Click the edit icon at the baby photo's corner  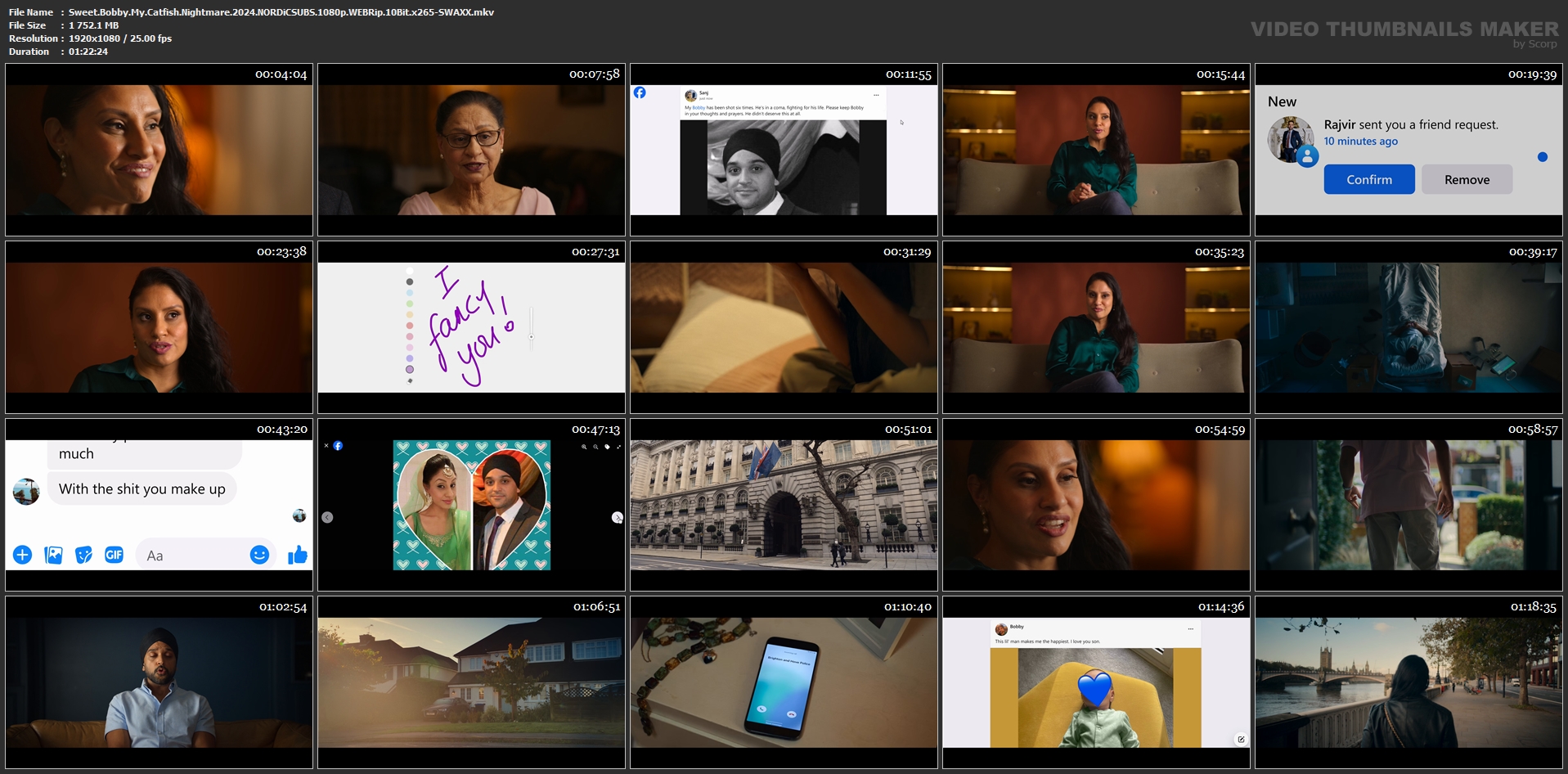coord(1241,739)
